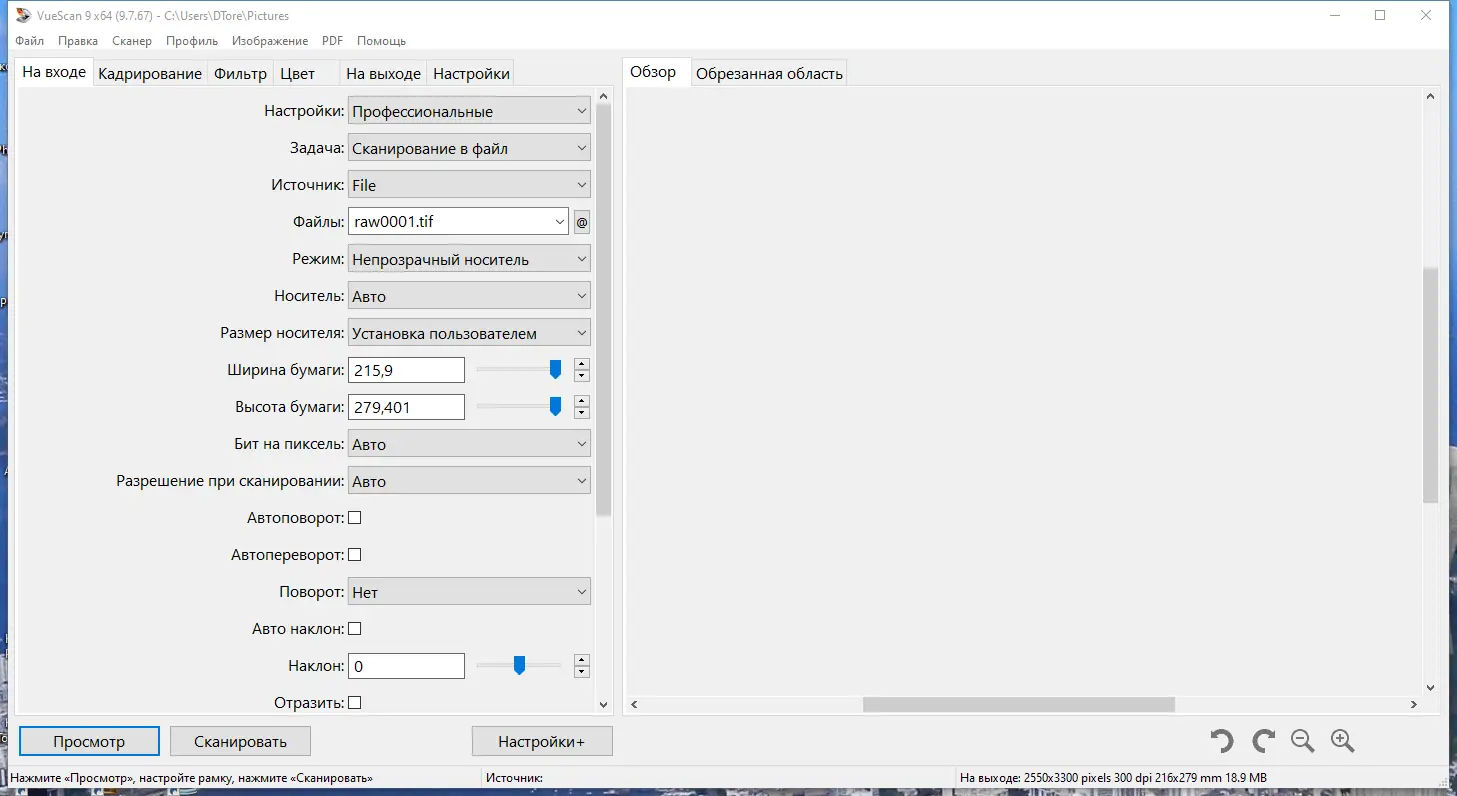Expand the Размер носителя dropdown
This screenshot has width=1457, height=796.
coord(469,334)
